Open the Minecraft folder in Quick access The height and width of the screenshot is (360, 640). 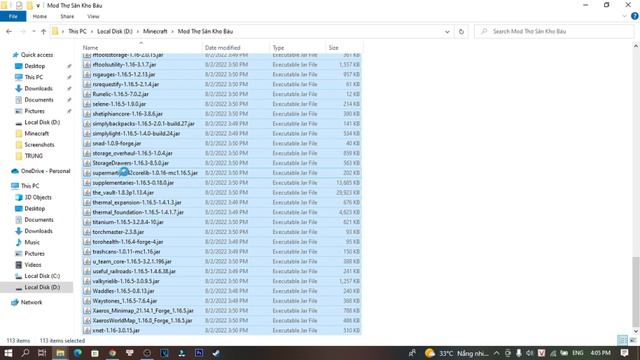pos(36,133)
